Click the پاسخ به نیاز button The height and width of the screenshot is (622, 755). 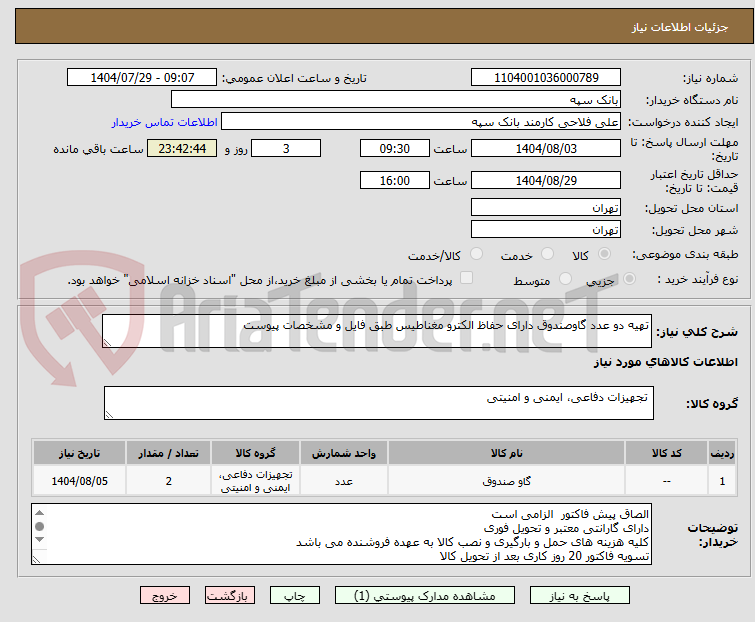(580, 596)
